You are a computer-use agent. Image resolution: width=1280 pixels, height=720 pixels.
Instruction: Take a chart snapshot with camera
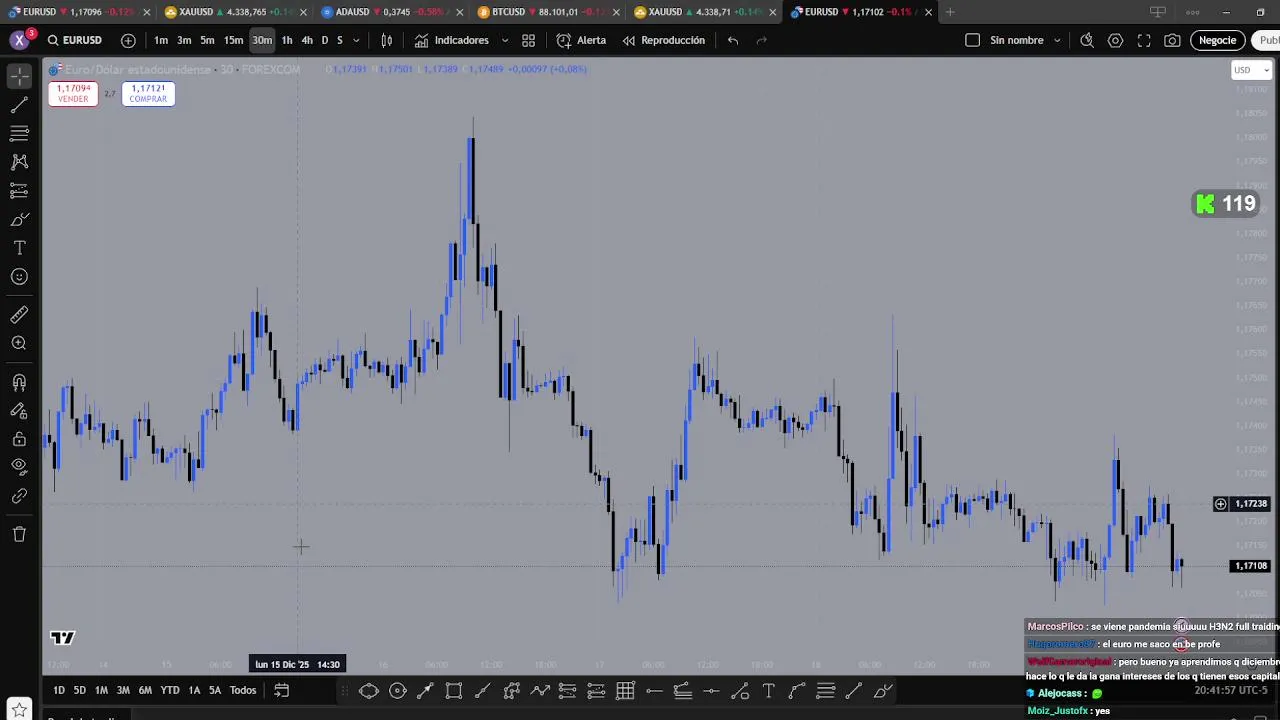pyautogui.click(x=1172, y=40)
